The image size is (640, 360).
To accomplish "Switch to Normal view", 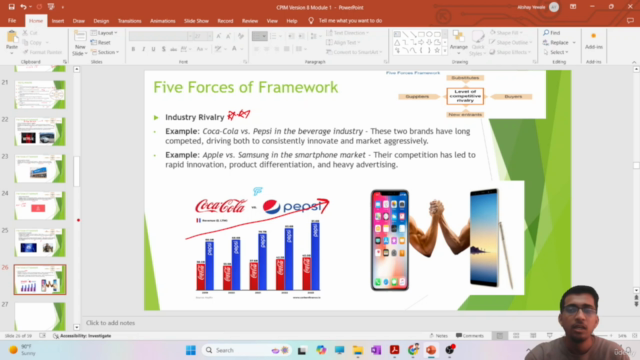I will [500, 336].
